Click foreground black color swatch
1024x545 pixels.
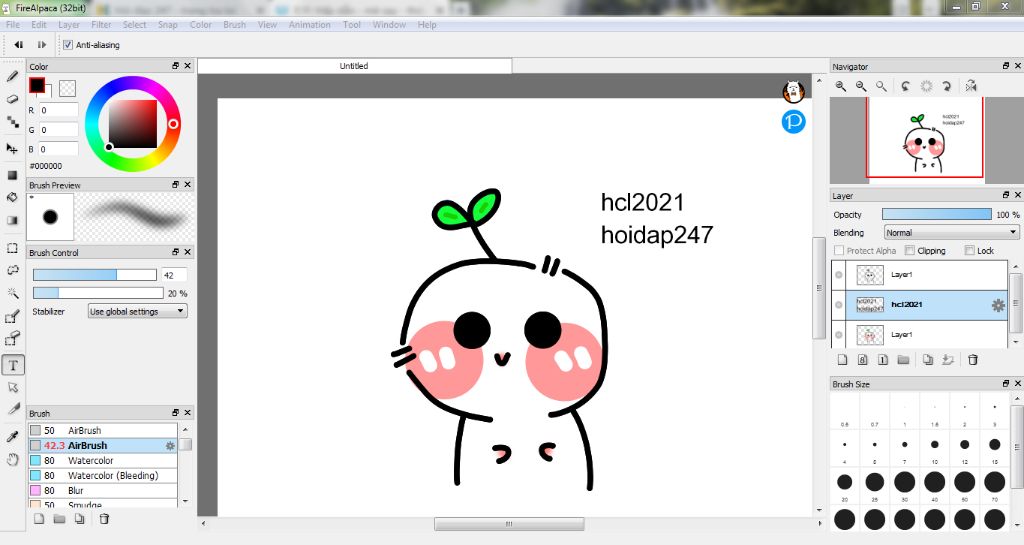pyautogui.click(x=37, y=86)
